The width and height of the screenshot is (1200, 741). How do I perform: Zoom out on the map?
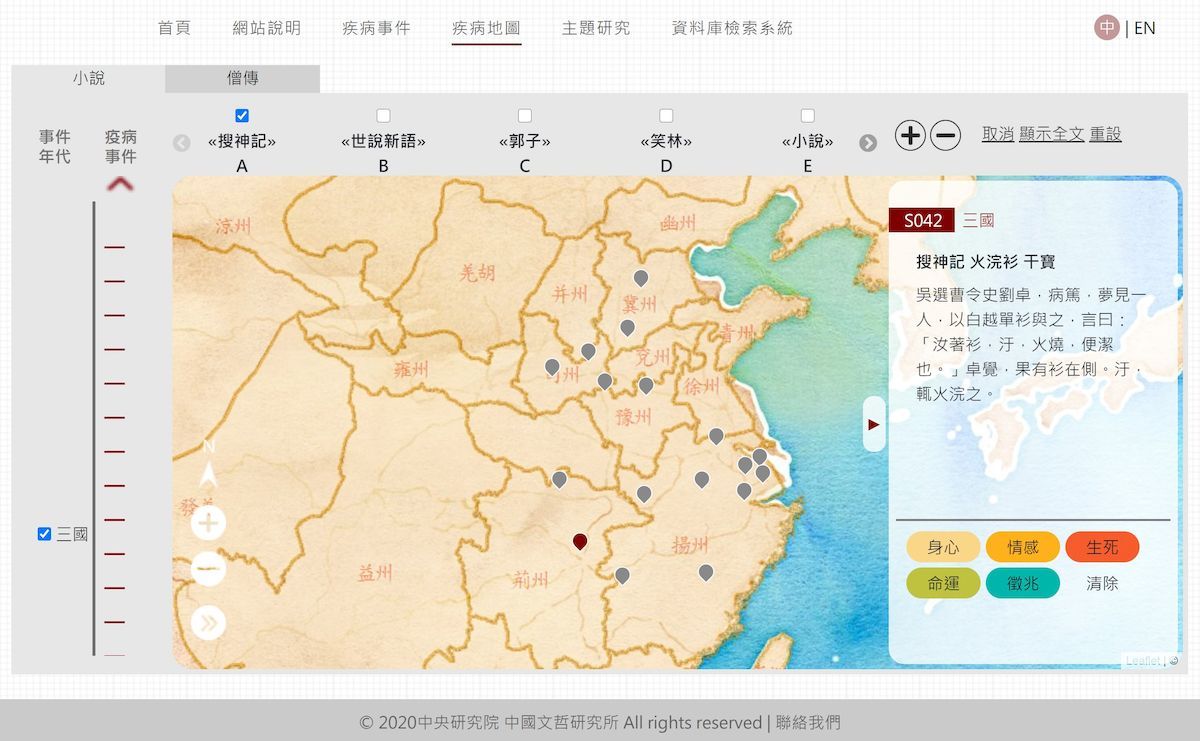click(208, 571)
